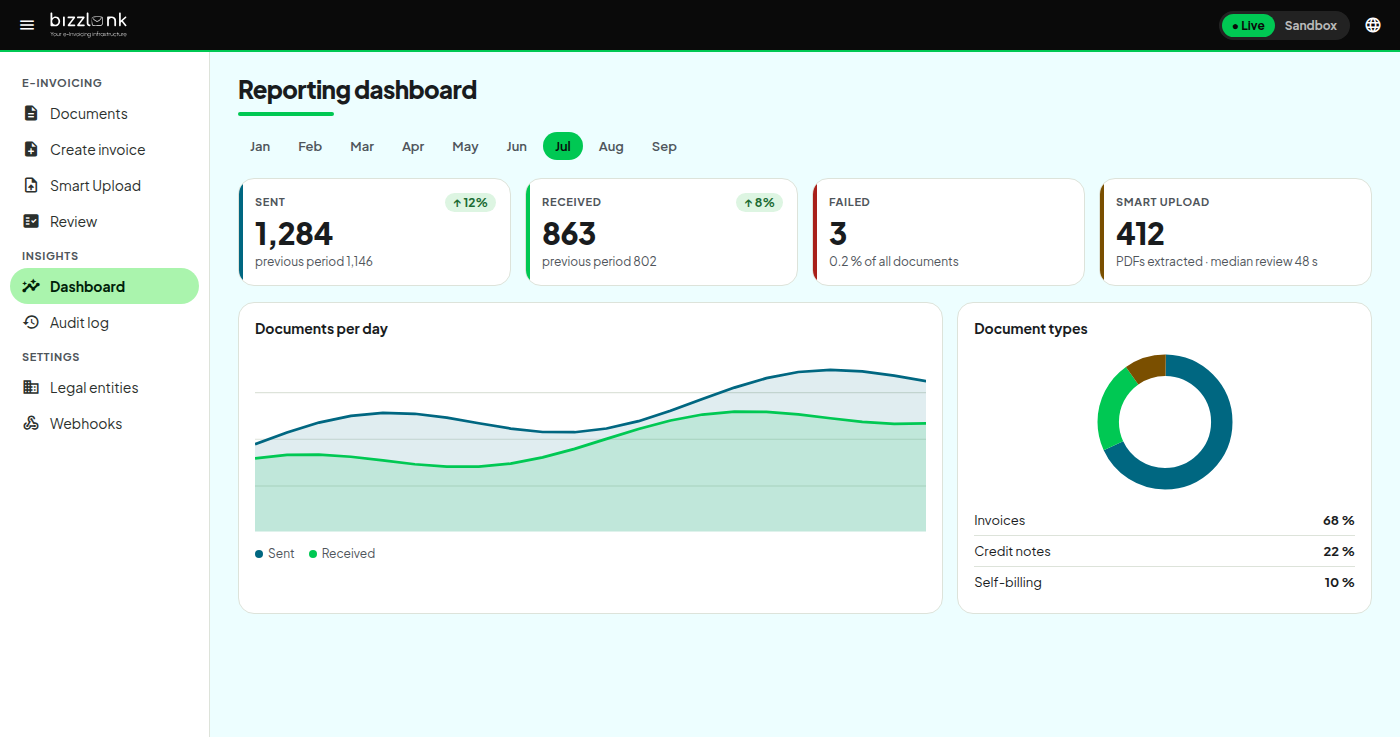Open Legal entities settings
The height and width of the screenshot is (737, 1400).
click(x=105, y=387)
